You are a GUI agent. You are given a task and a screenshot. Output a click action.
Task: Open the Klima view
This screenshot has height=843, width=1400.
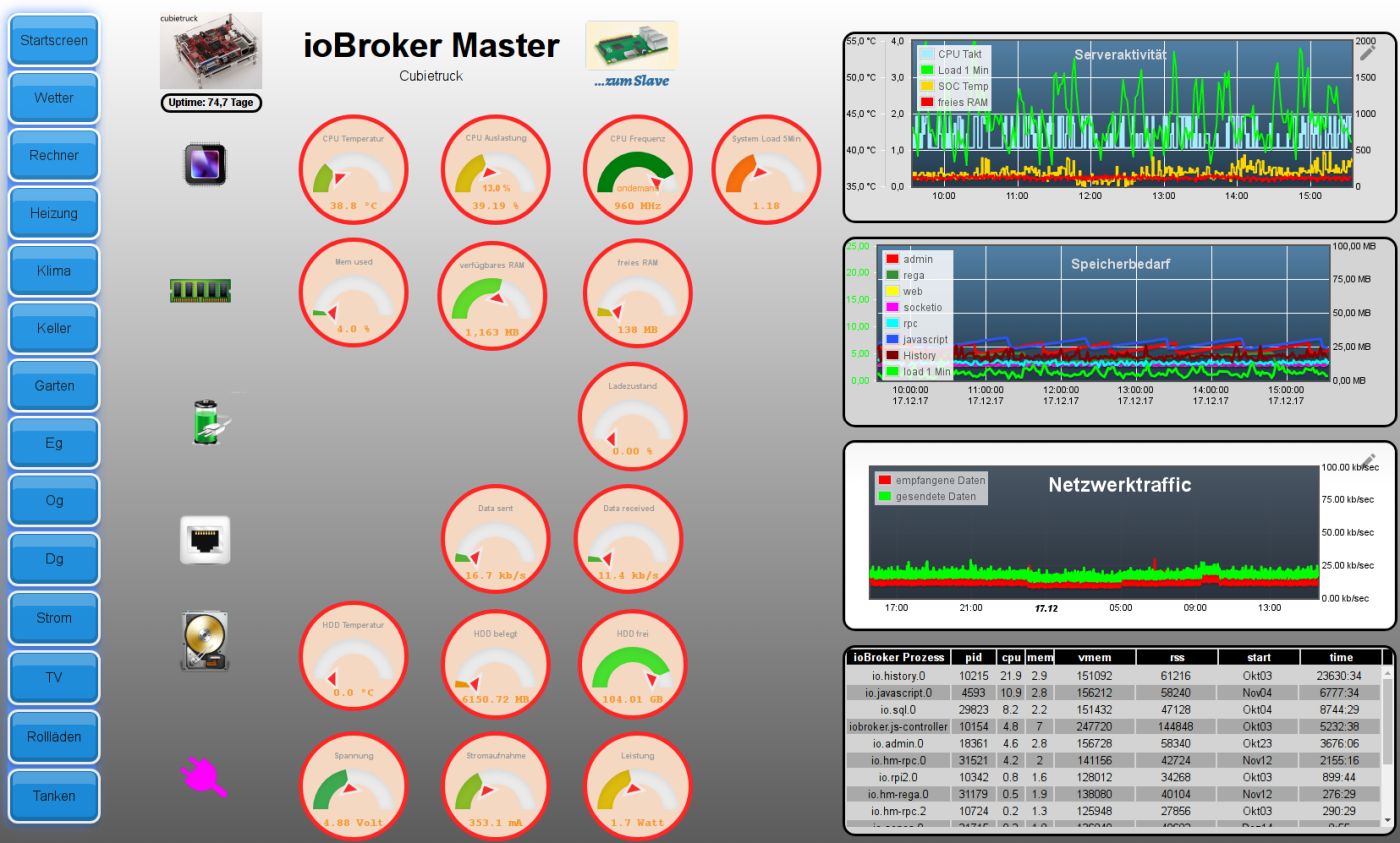54,270
